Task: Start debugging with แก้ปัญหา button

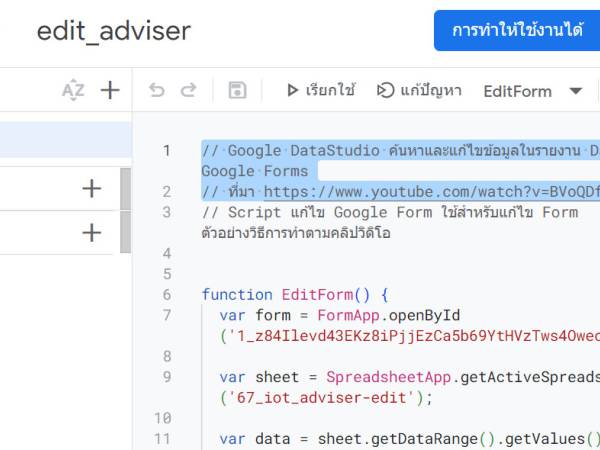Action: pyautogui.click(x=419, y=91)
